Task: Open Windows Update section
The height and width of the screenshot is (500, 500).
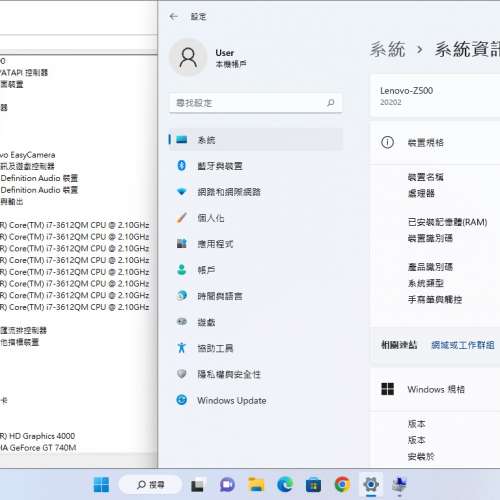Action: point(256,400)
